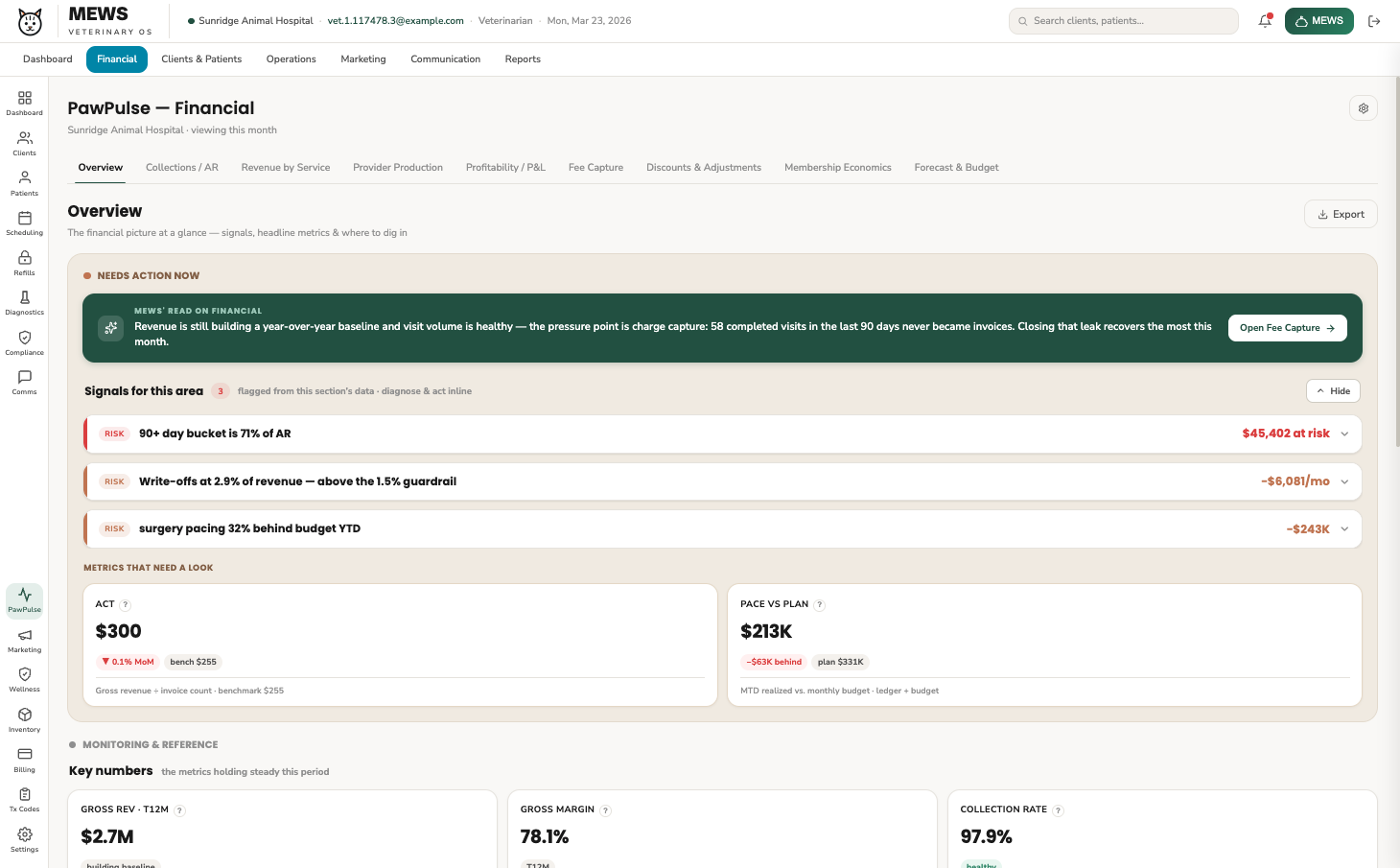Image resolution: width=1400 pixels, height=868 pixels.
Task: Expand the 90+ day bucket risk row
Action: click(723, 434)
